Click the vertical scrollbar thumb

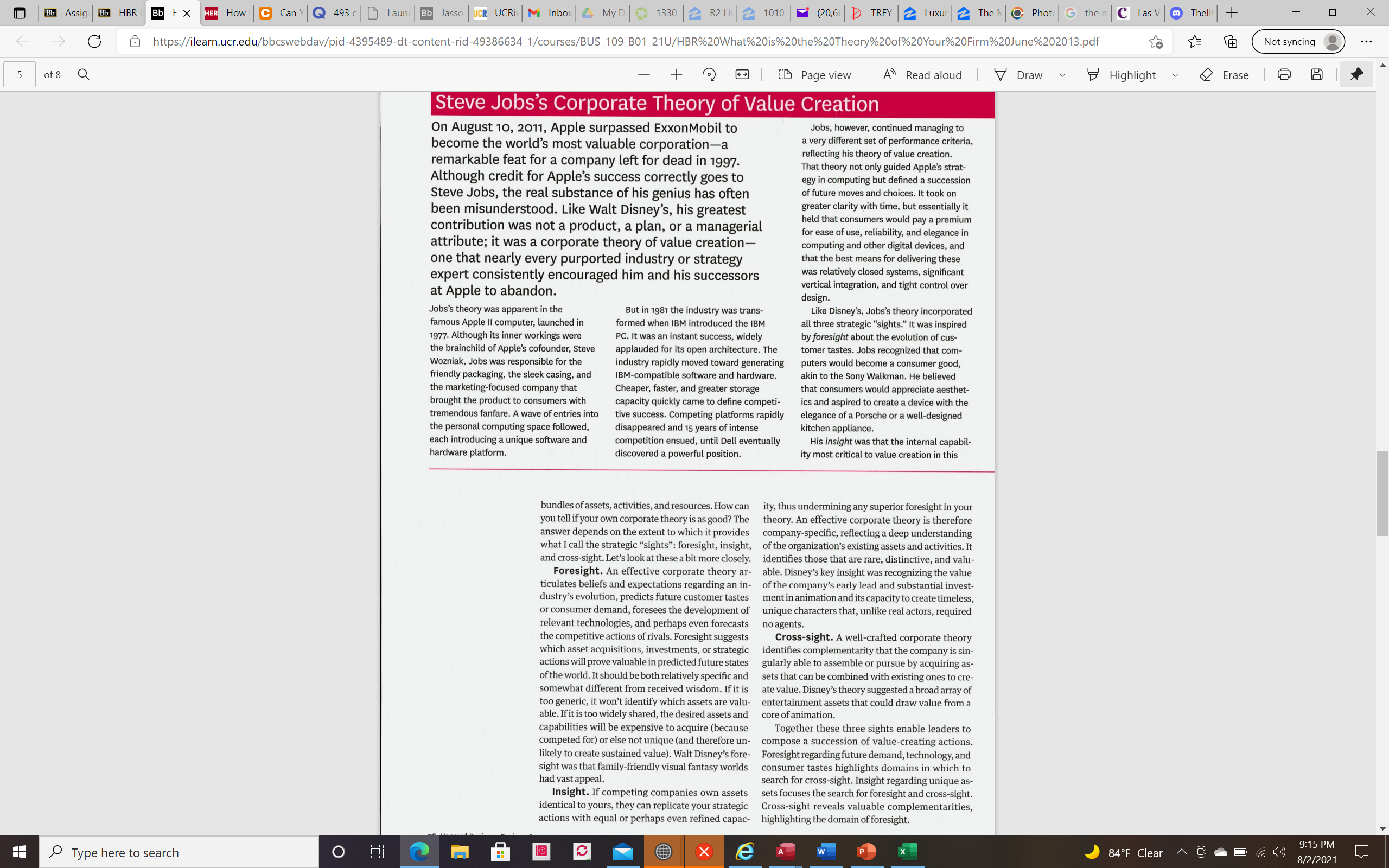coord(1382,494)
